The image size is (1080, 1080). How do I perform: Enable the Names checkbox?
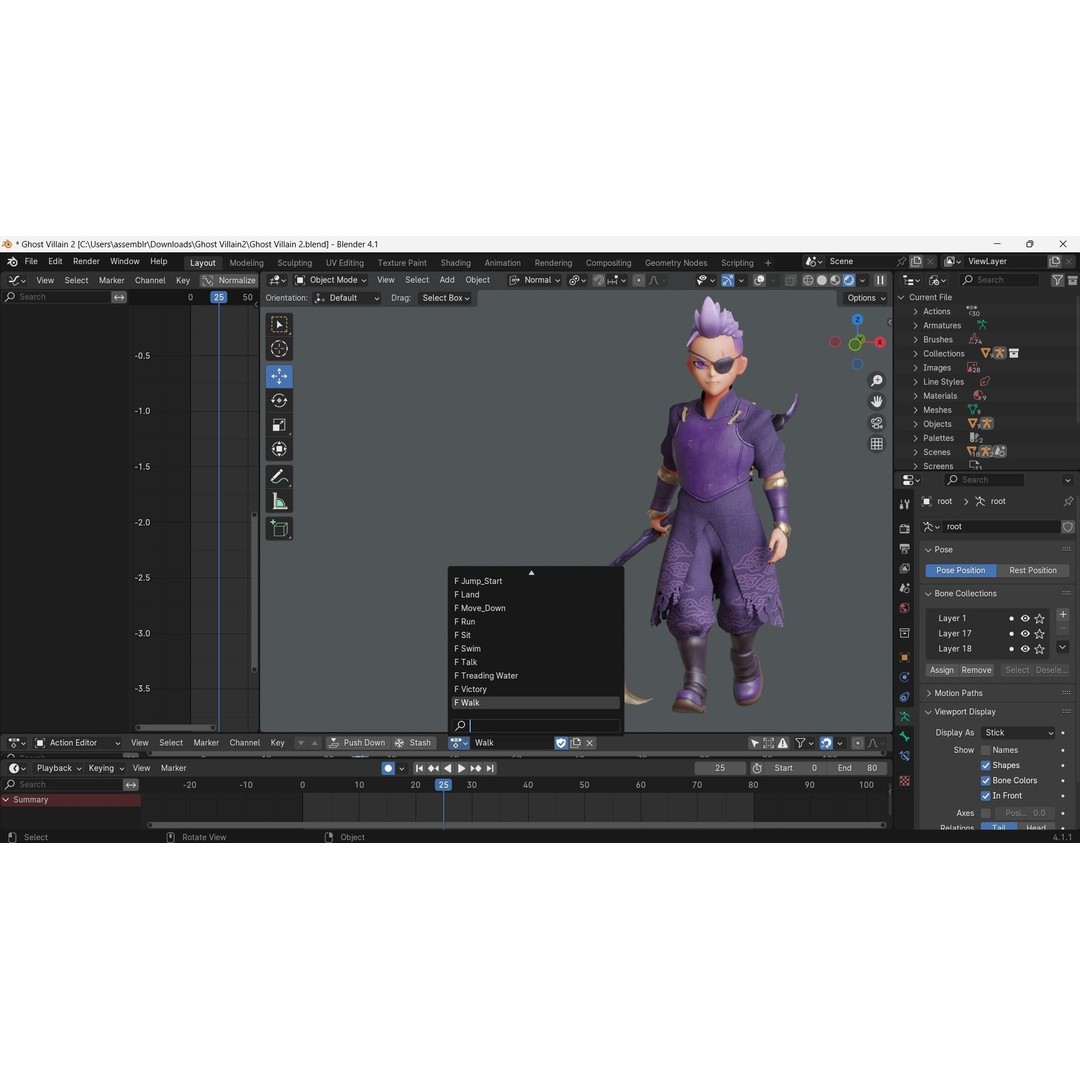pos(986,750)
